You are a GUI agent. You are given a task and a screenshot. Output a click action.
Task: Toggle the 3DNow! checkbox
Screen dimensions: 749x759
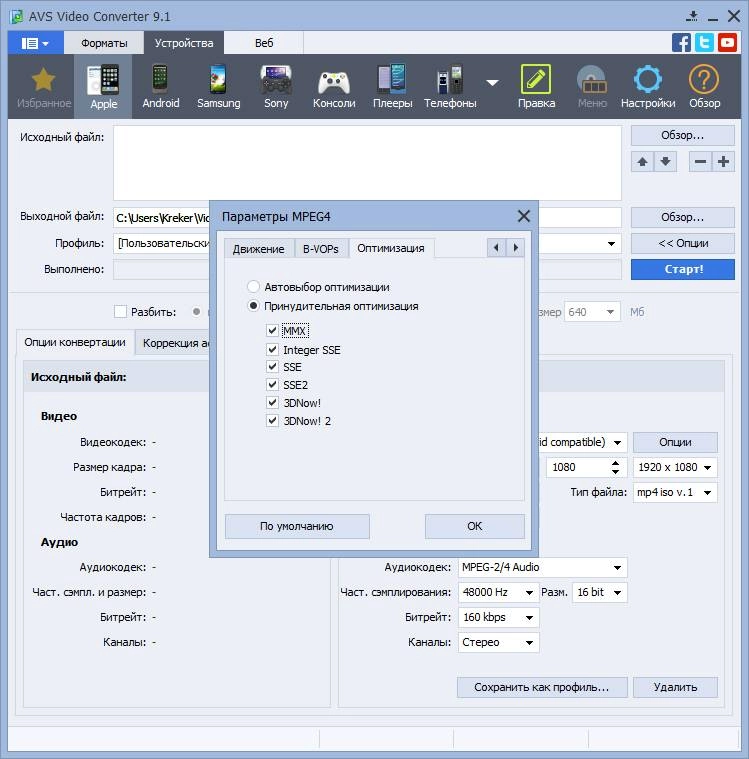point(272,402)
